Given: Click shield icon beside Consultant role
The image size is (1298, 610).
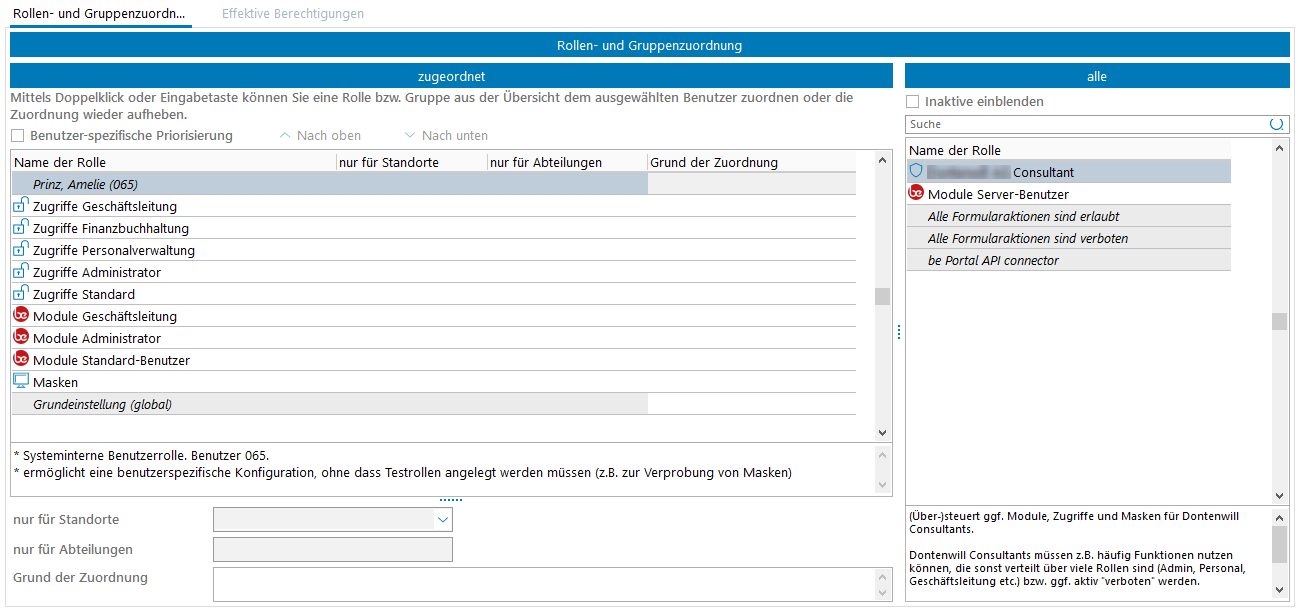Looking at the screenshot, I should click(x=916, y=172).
